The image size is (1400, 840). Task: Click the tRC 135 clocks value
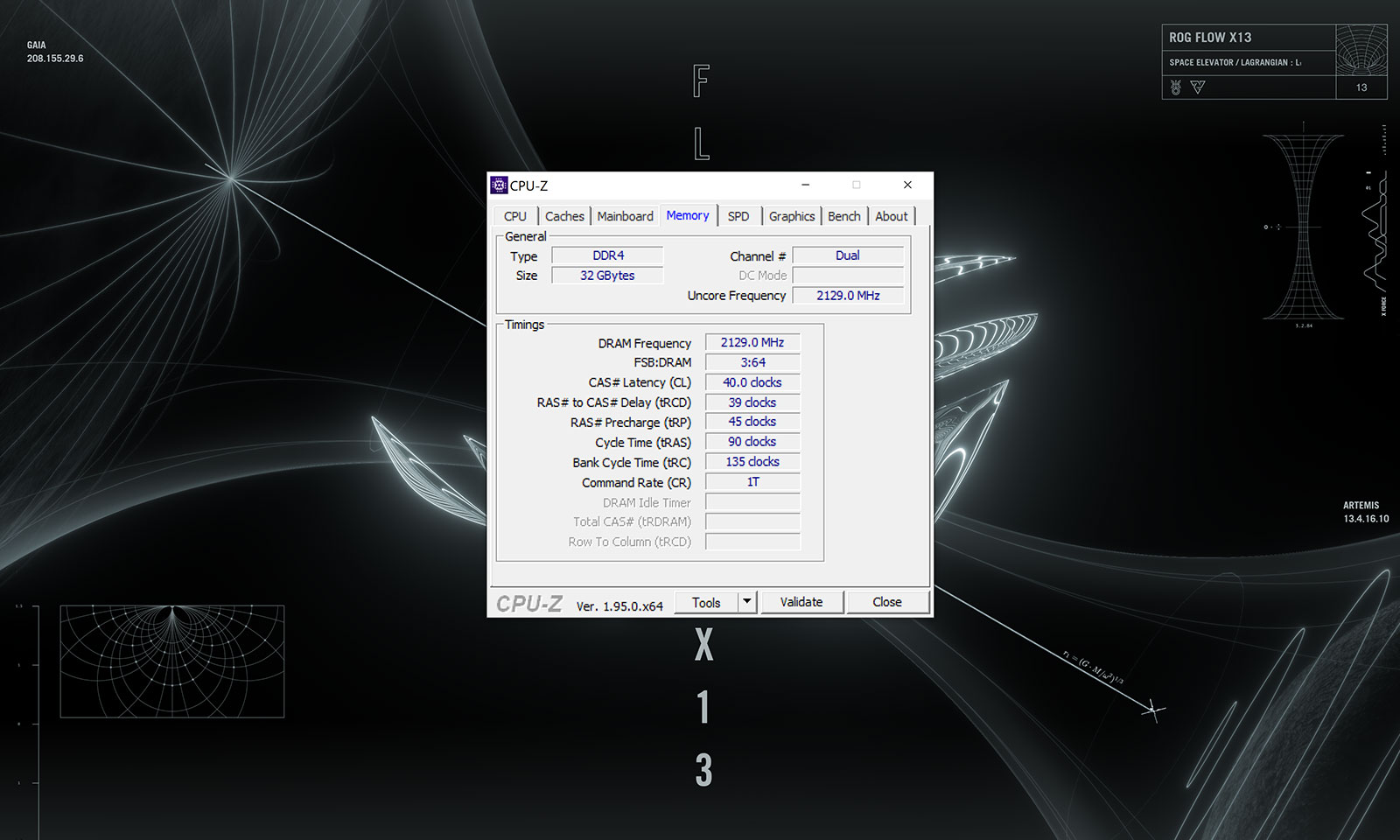point(752,462)
